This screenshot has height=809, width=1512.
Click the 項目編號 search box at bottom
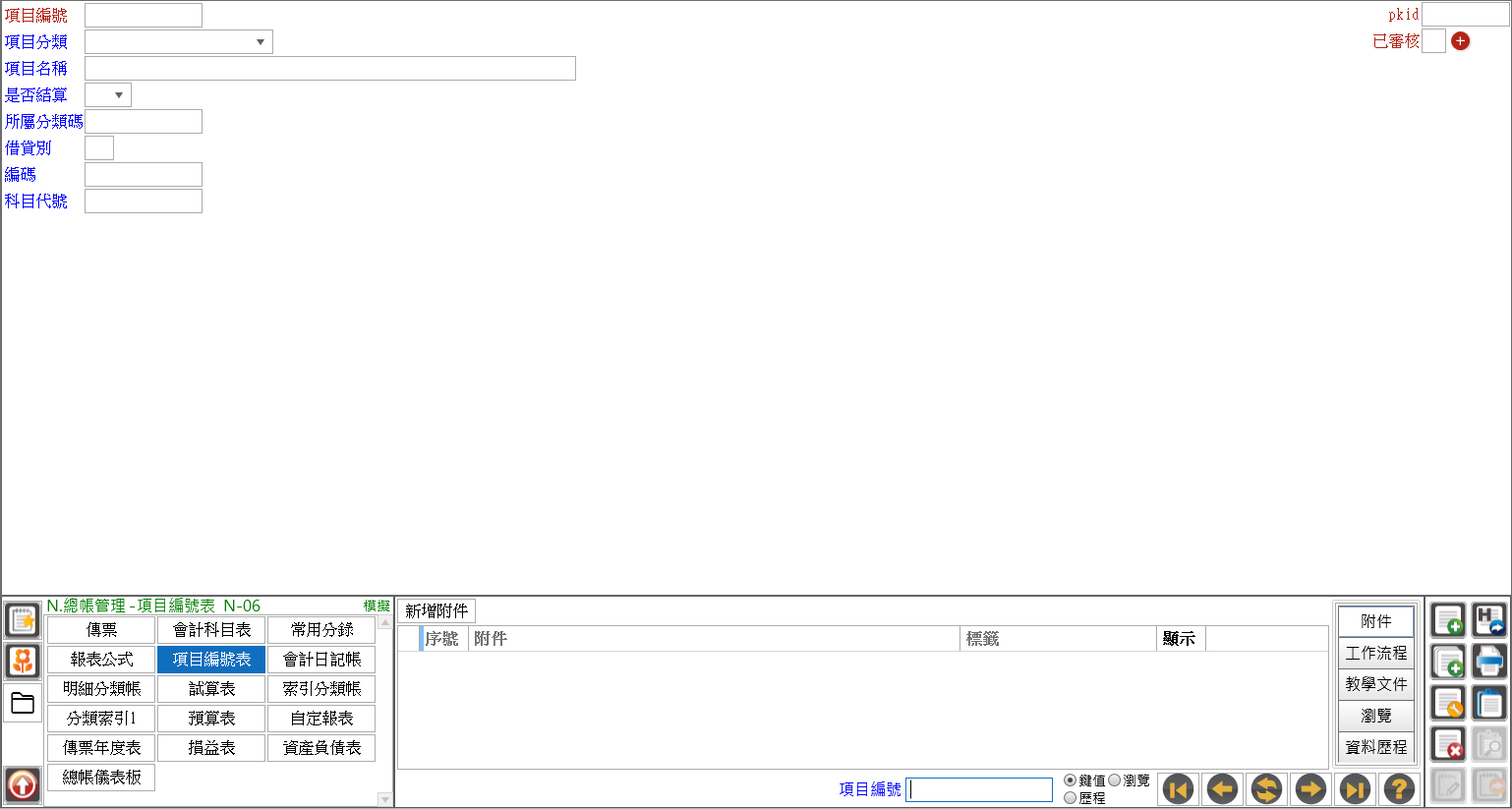coord(979,789)
